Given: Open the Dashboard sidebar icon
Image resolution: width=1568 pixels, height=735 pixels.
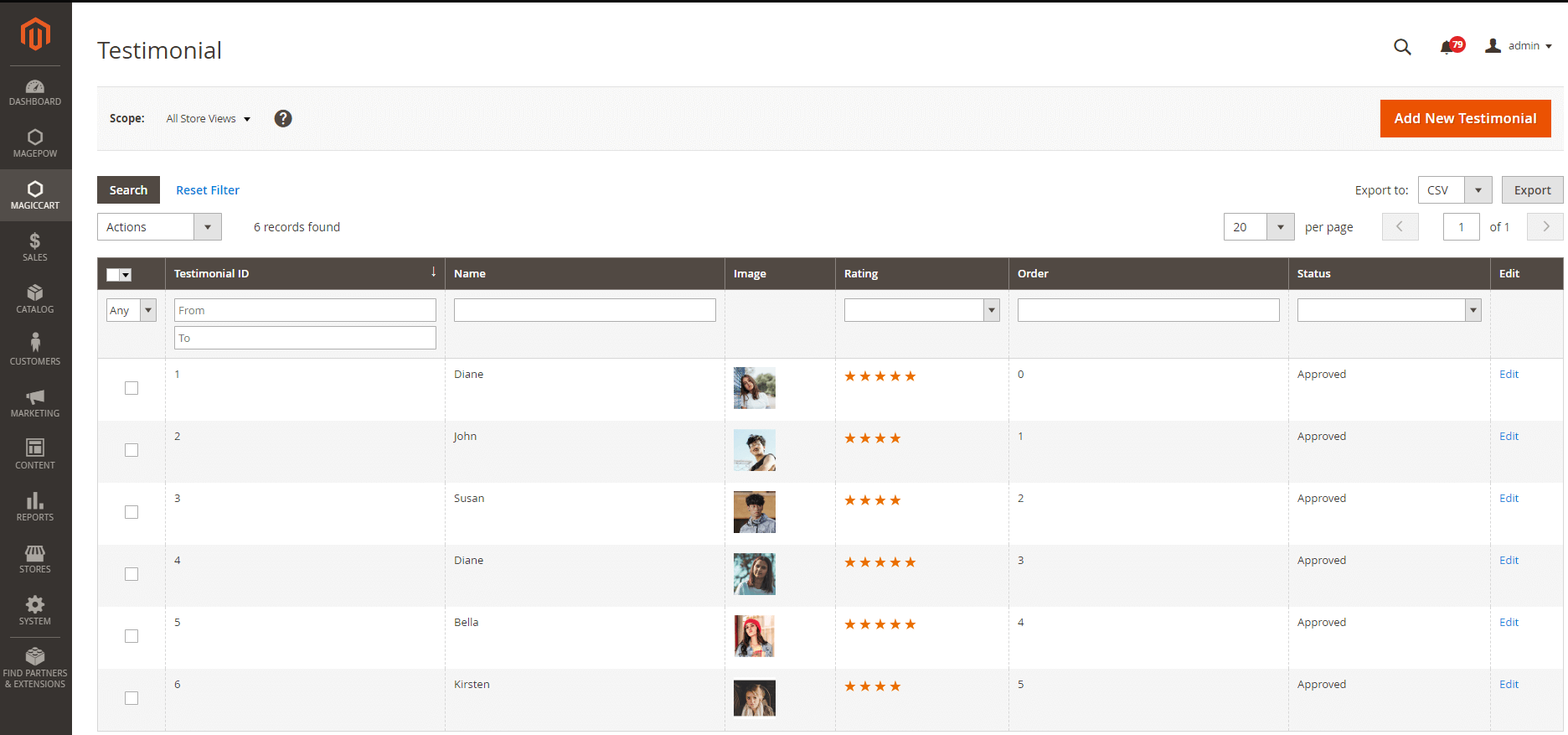Looking at the screenshot, I should tap(35, 87).
